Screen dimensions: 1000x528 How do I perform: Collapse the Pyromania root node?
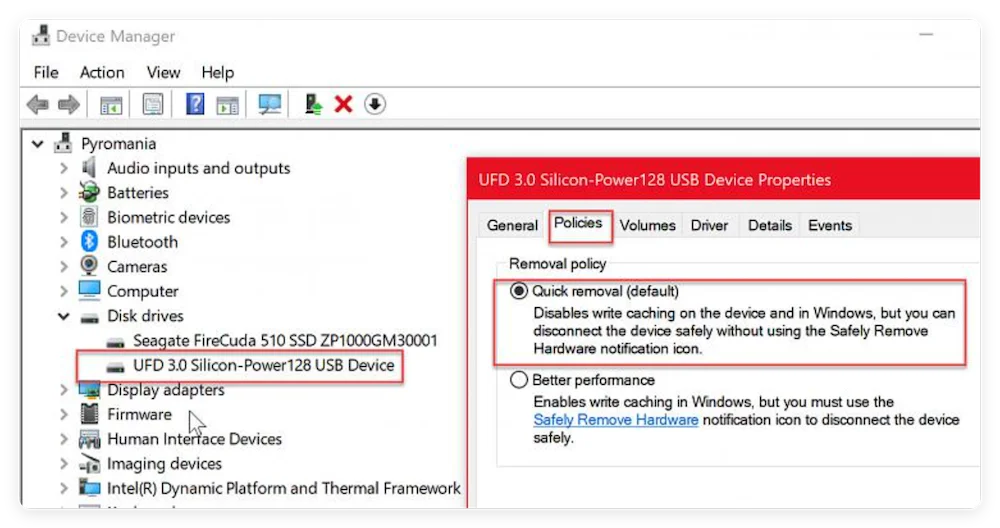(38, 144)
